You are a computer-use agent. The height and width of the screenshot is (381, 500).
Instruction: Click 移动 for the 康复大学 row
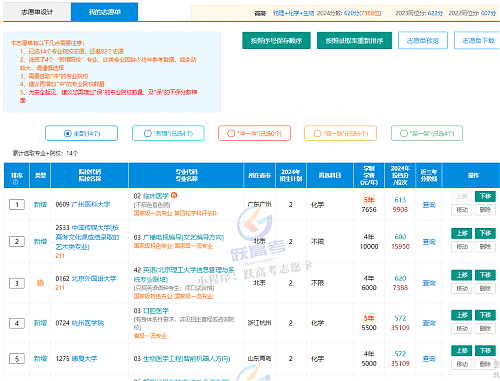pyautogui.click(x=462, y=364)
